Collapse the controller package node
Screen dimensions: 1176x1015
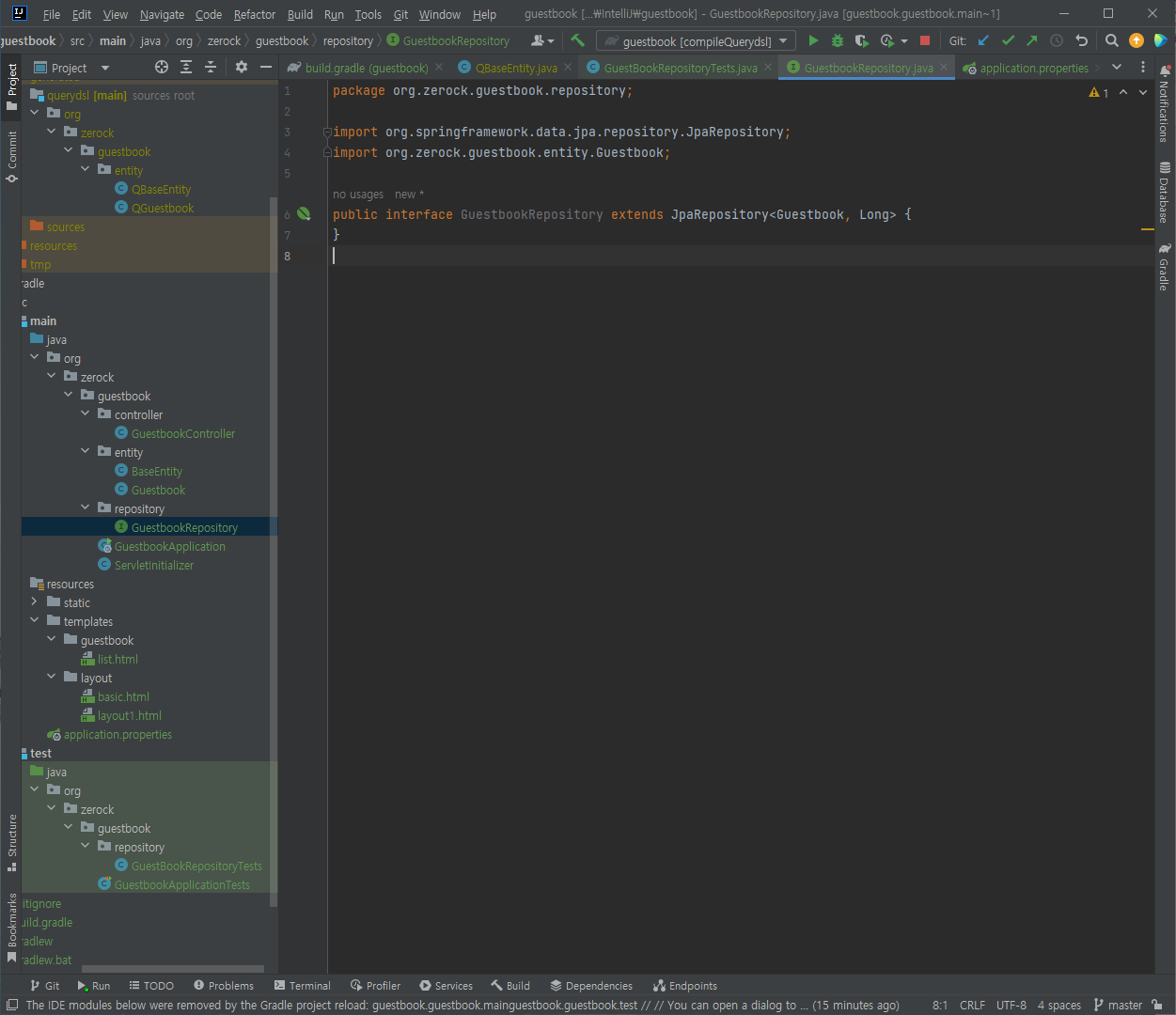pyautogui.click(x=86, y=414)
